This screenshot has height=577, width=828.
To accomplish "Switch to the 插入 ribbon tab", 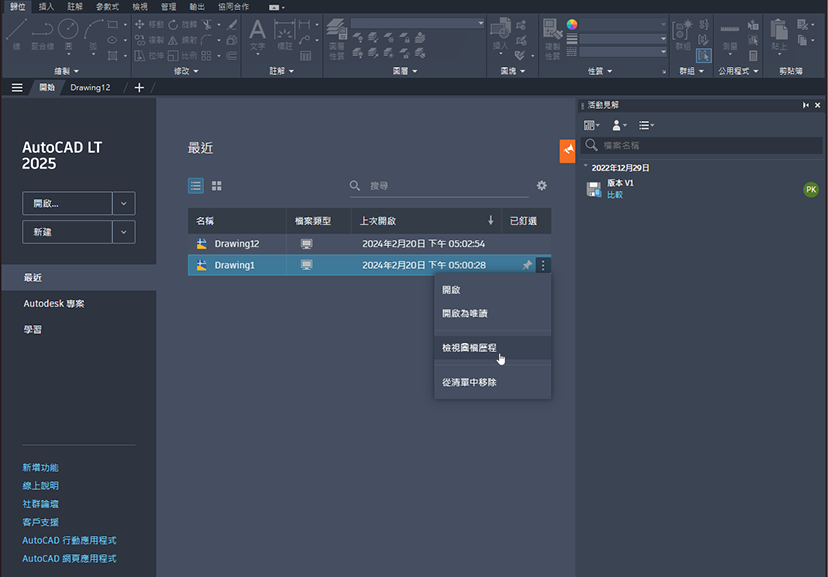I will (46, 6).
